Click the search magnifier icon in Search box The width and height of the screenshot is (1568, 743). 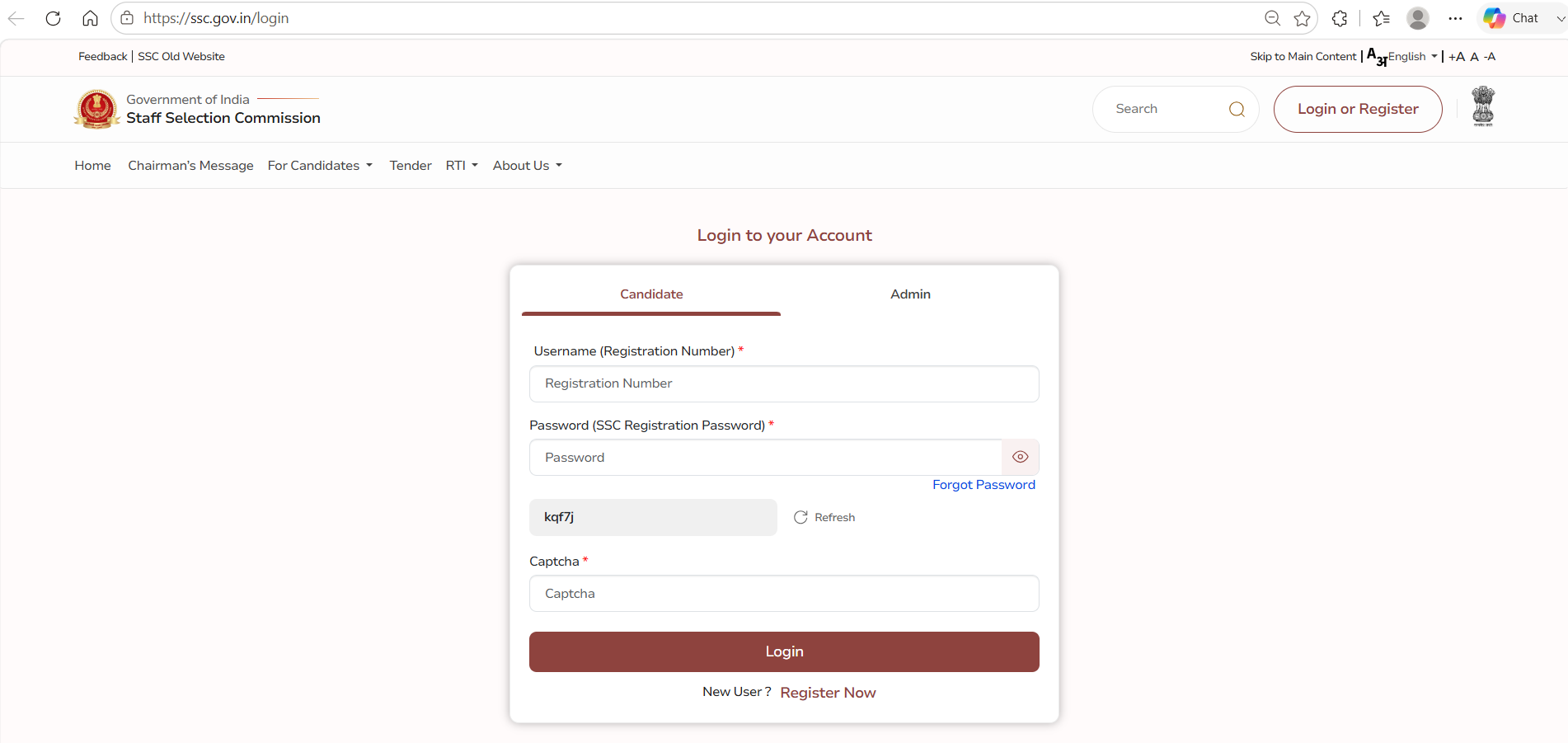1237,109
